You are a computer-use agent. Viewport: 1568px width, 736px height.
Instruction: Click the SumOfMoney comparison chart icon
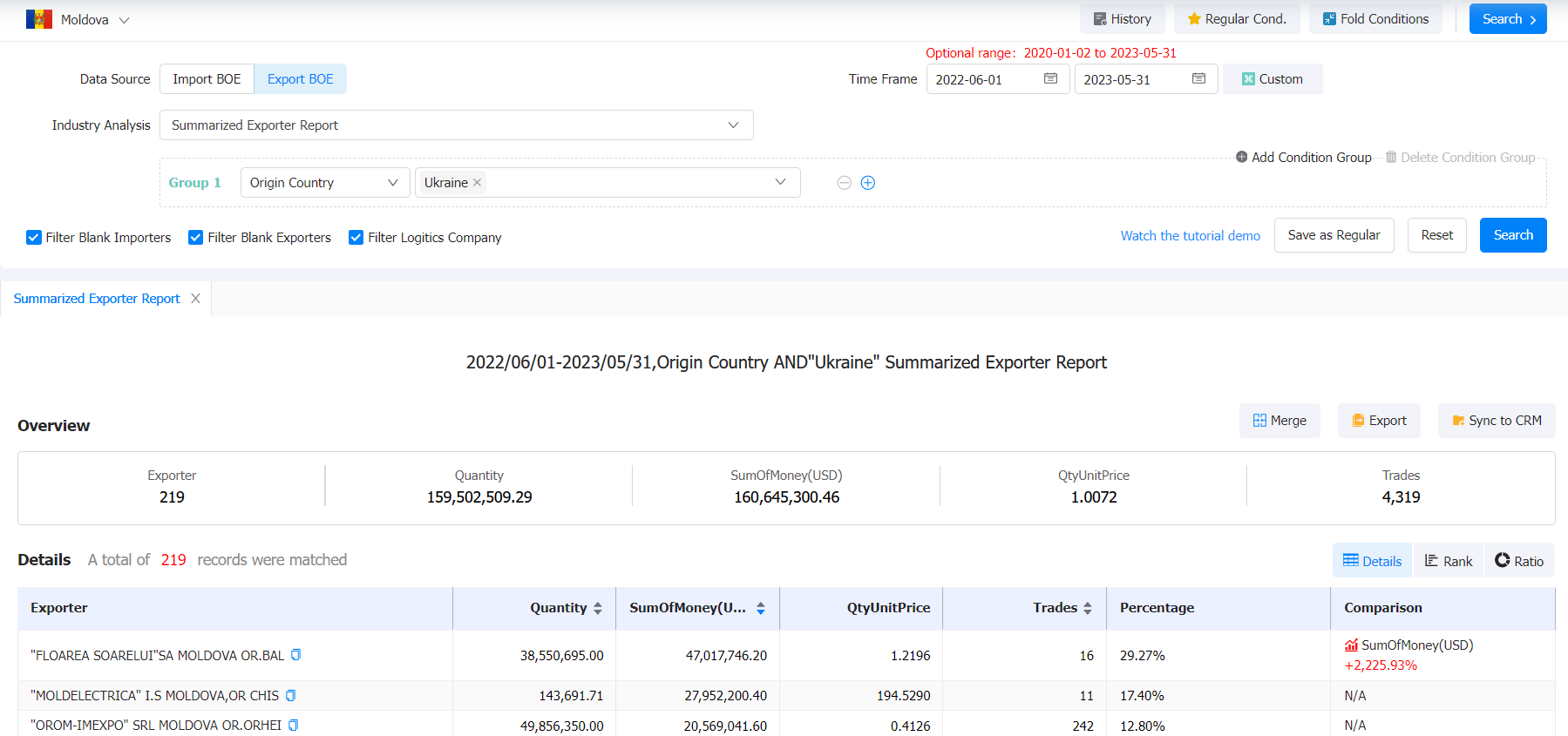[1351, 645]
